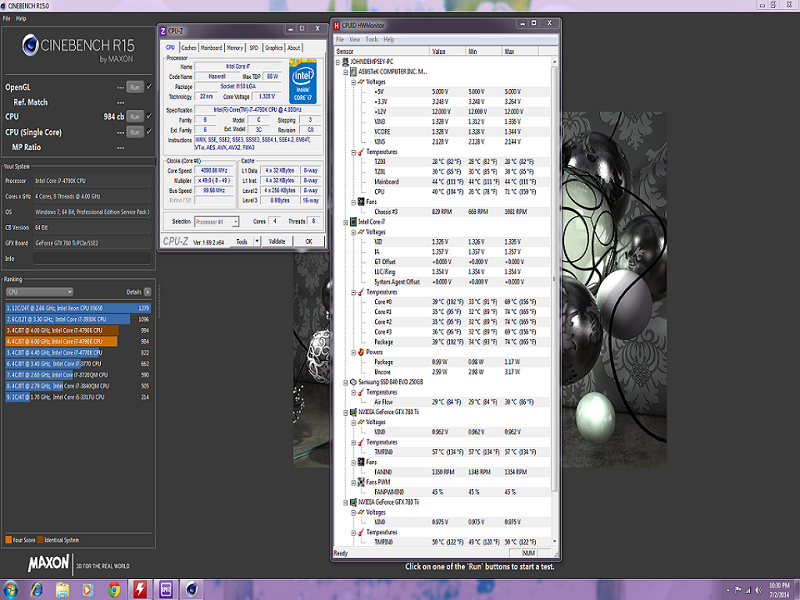The height and width of the screenshot is (600, 800).
Task: Launch Internet Explorer from the taskbar
Action: (37, 590)
